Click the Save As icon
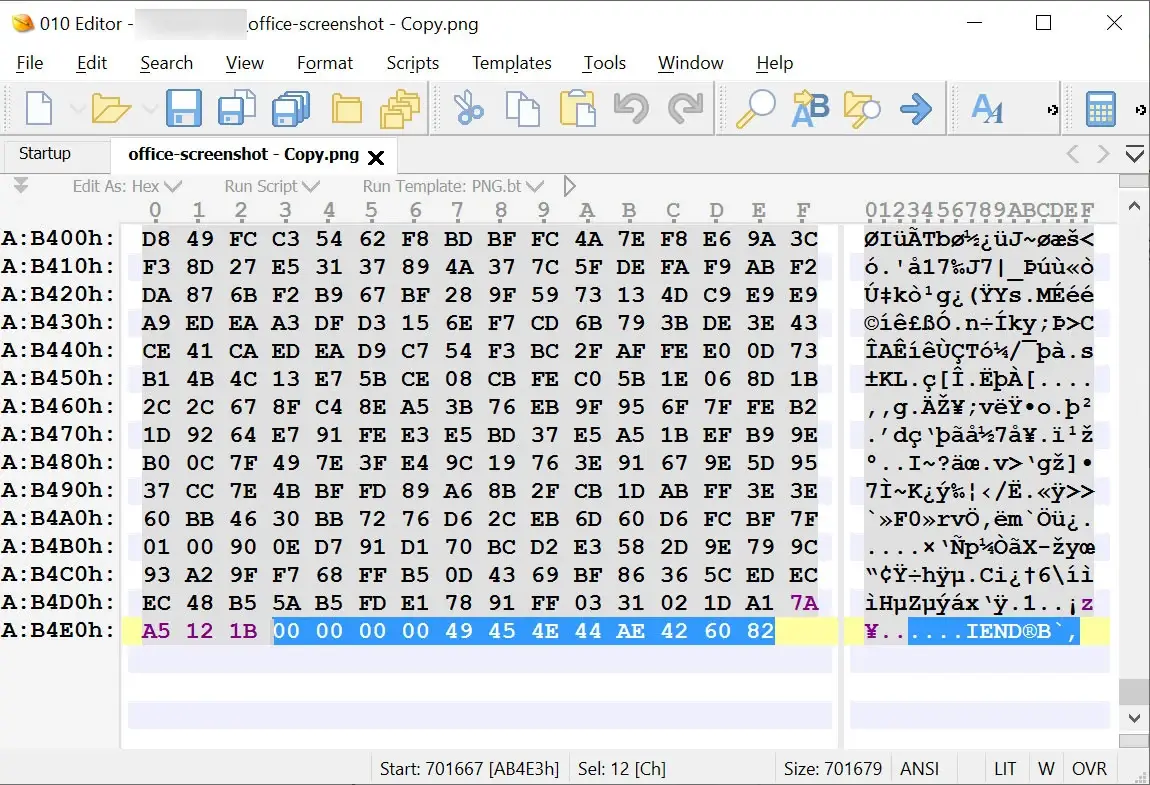Viewport: 1150px width, 785px height. pyautogui.click(x=236, y=109)
